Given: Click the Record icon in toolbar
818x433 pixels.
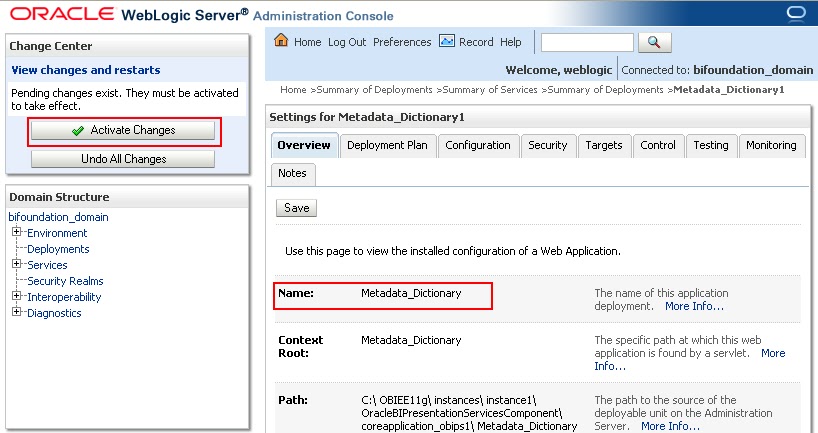Looking at the screenshot, I should [x=447, y=41].
